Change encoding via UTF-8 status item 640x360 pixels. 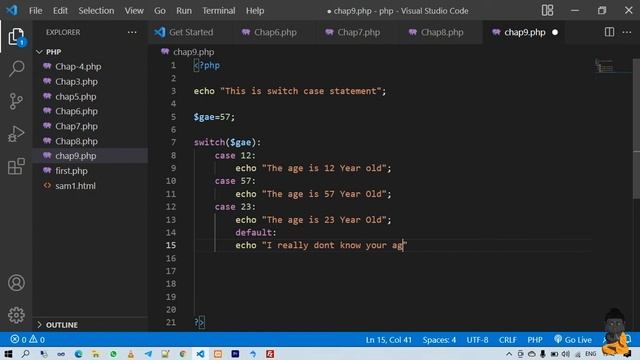click(x=477, y=340)
